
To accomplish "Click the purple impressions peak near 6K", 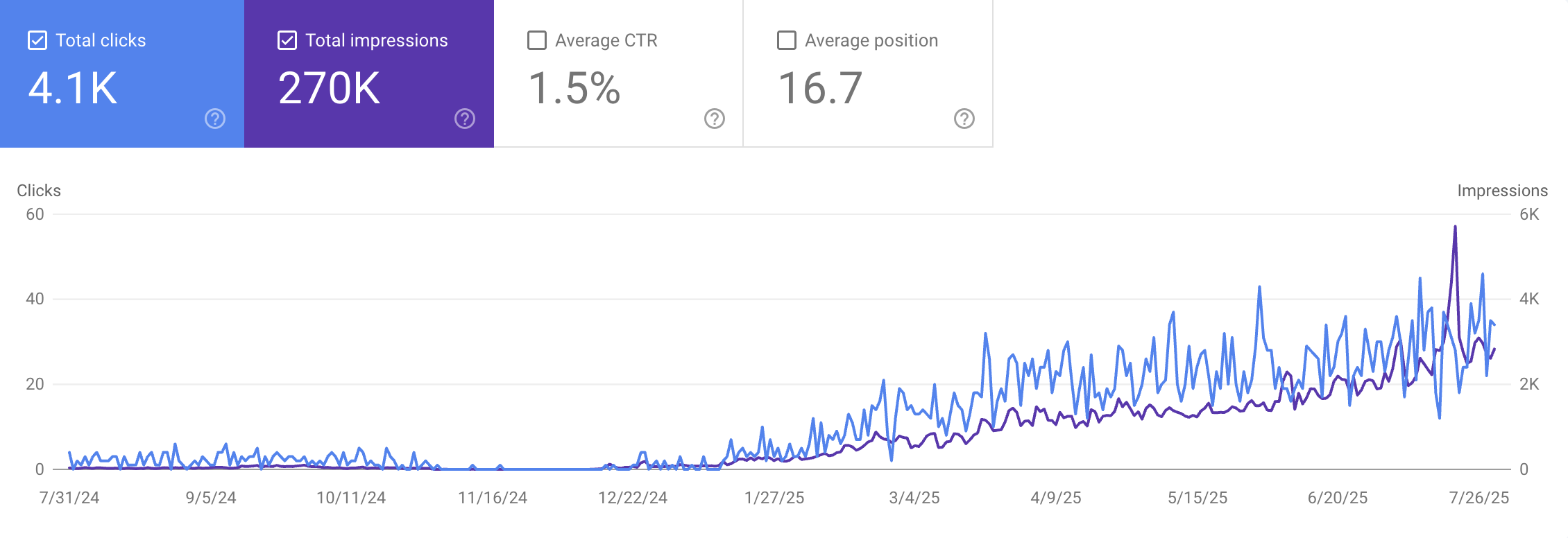I will click(1455, 227).
